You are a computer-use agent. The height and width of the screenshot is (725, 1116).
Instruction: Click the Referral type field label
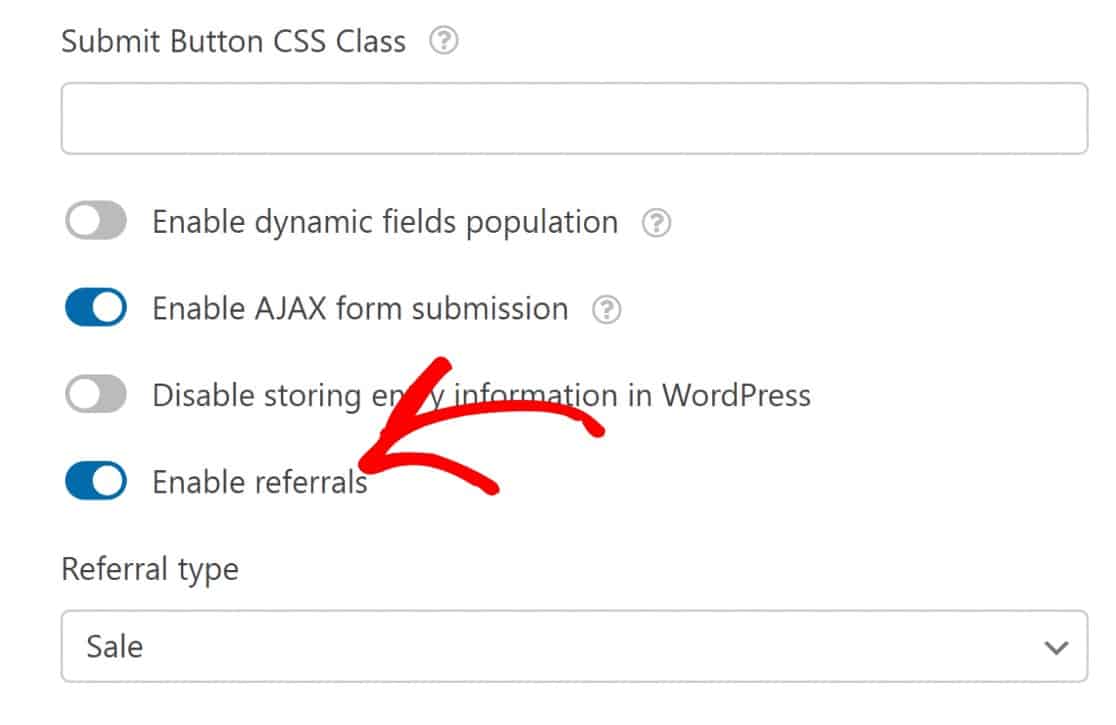[150, 570]
